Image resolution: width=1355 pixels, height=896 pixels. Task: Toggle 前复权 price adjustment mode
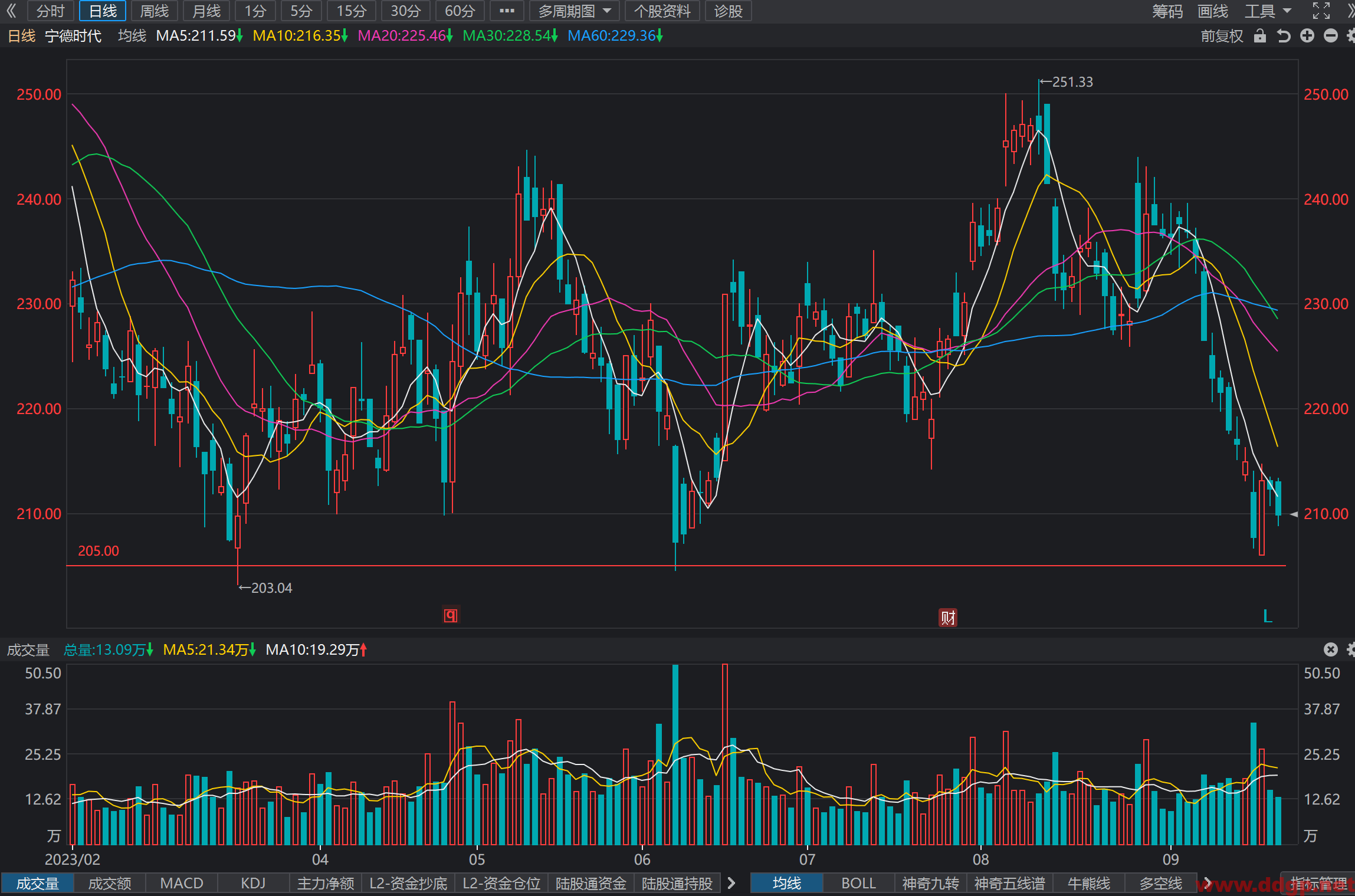click(x=1222, y=36)
